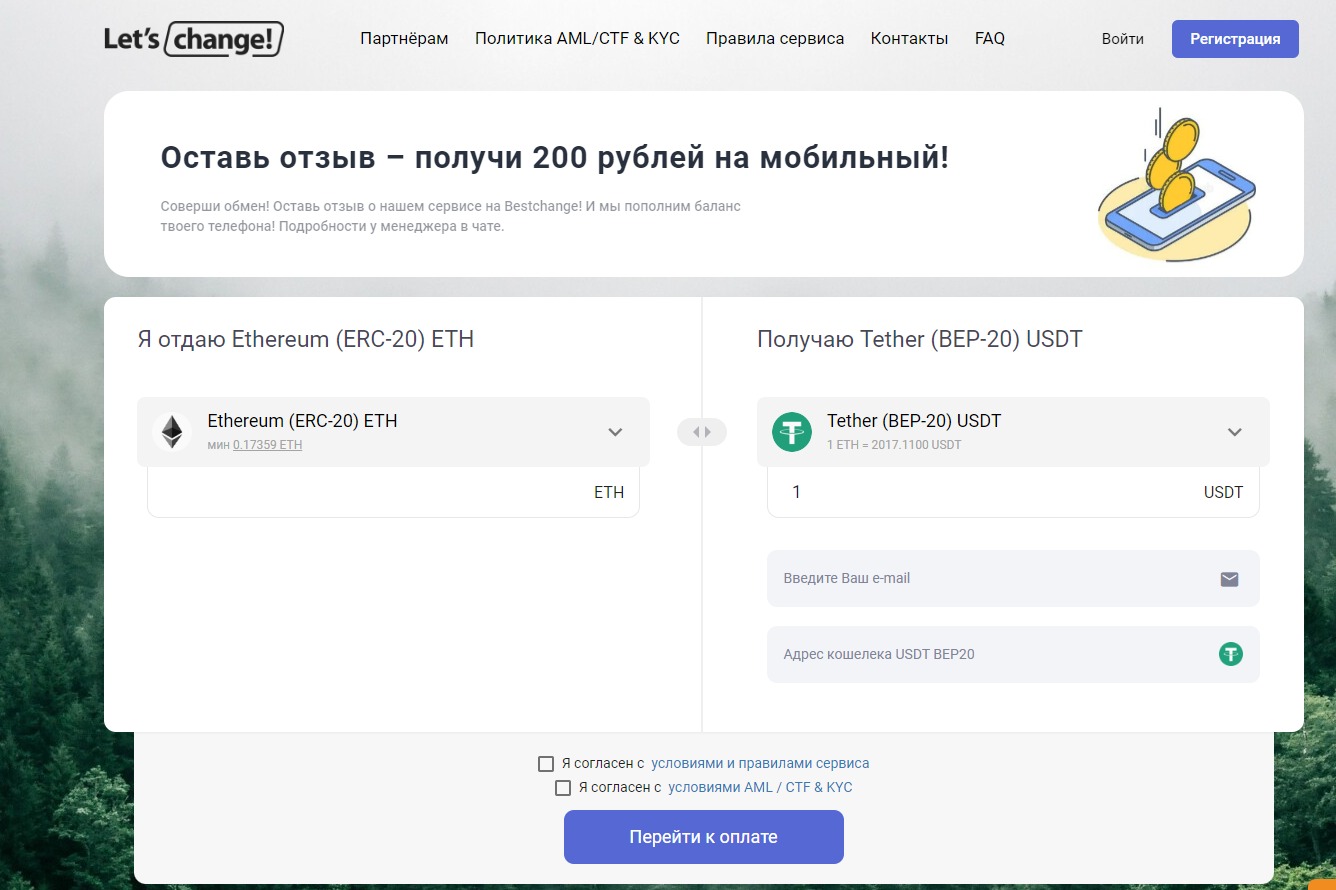The width and height of the screenshot is (1336, 890).
Task: Open условиями AML / CTF & KYC link
Action: point(760,787)
